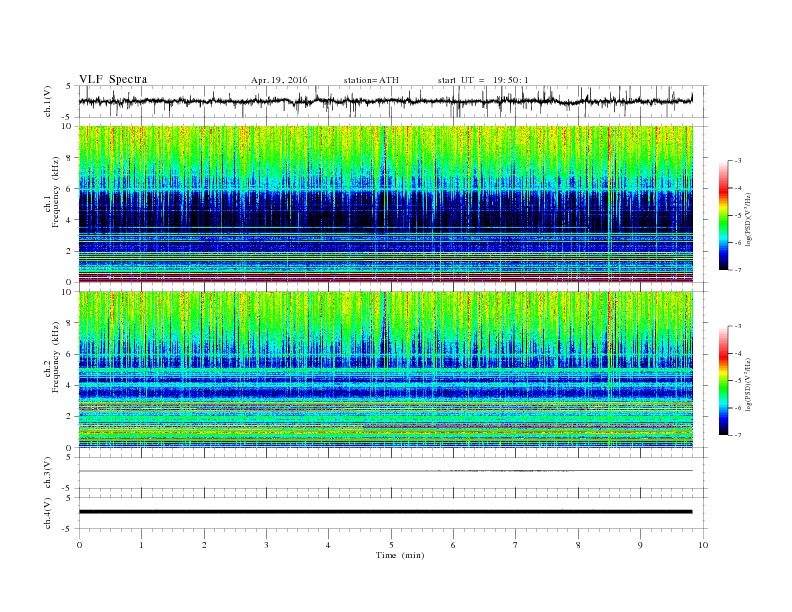Click time axis tick label '5'

[x=391, y=545]
